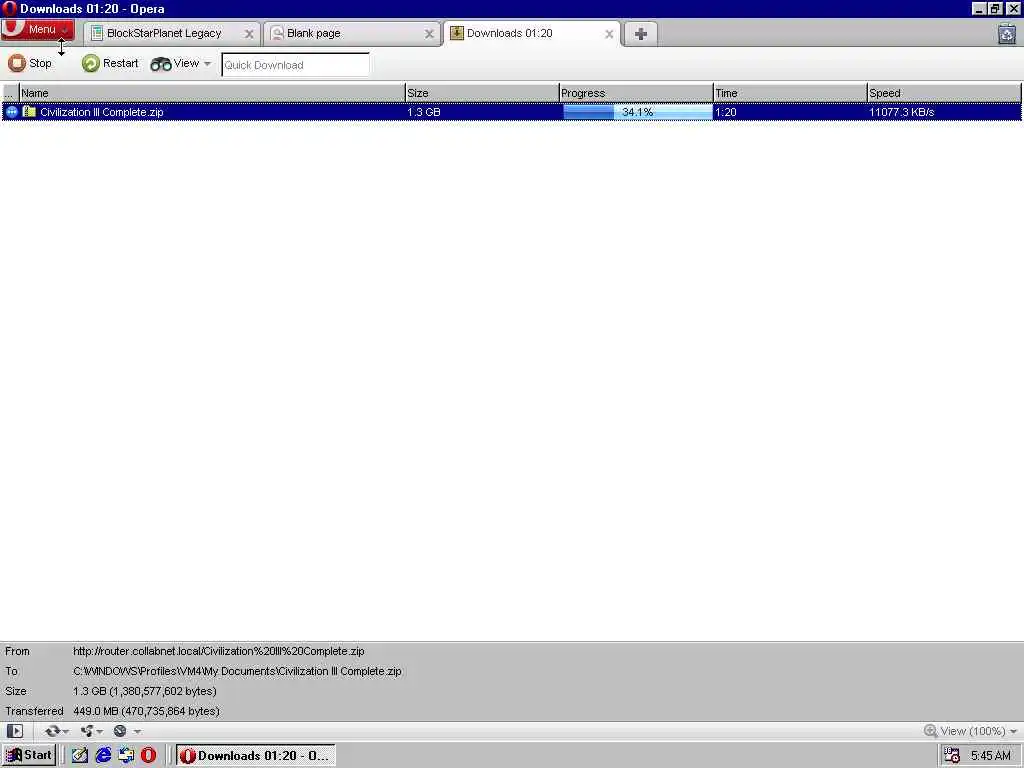The image size is (1024, 768).
Task: Minimize the Opera window
Action: pyautogui.click(x=978, y=8)
